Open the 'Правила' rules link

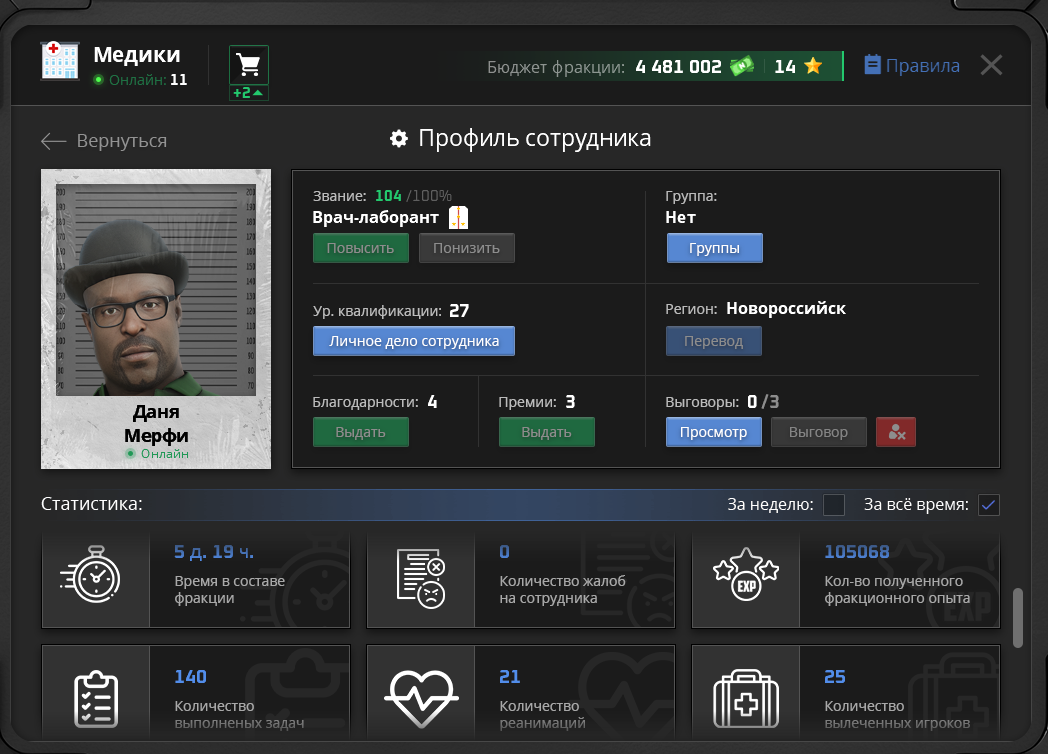(911, 66)
